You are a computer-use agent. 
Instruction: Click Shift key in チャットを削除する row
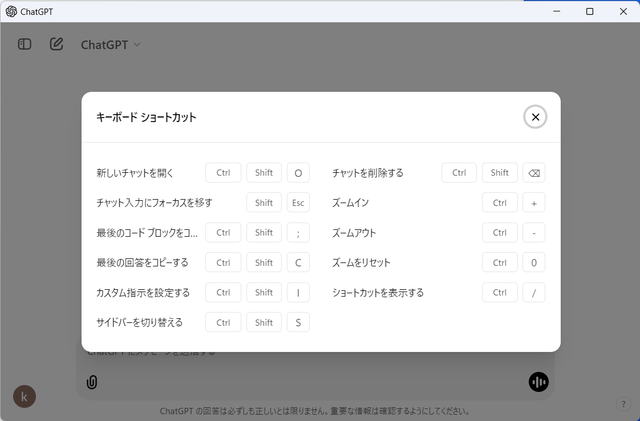[x=500, y=173]
